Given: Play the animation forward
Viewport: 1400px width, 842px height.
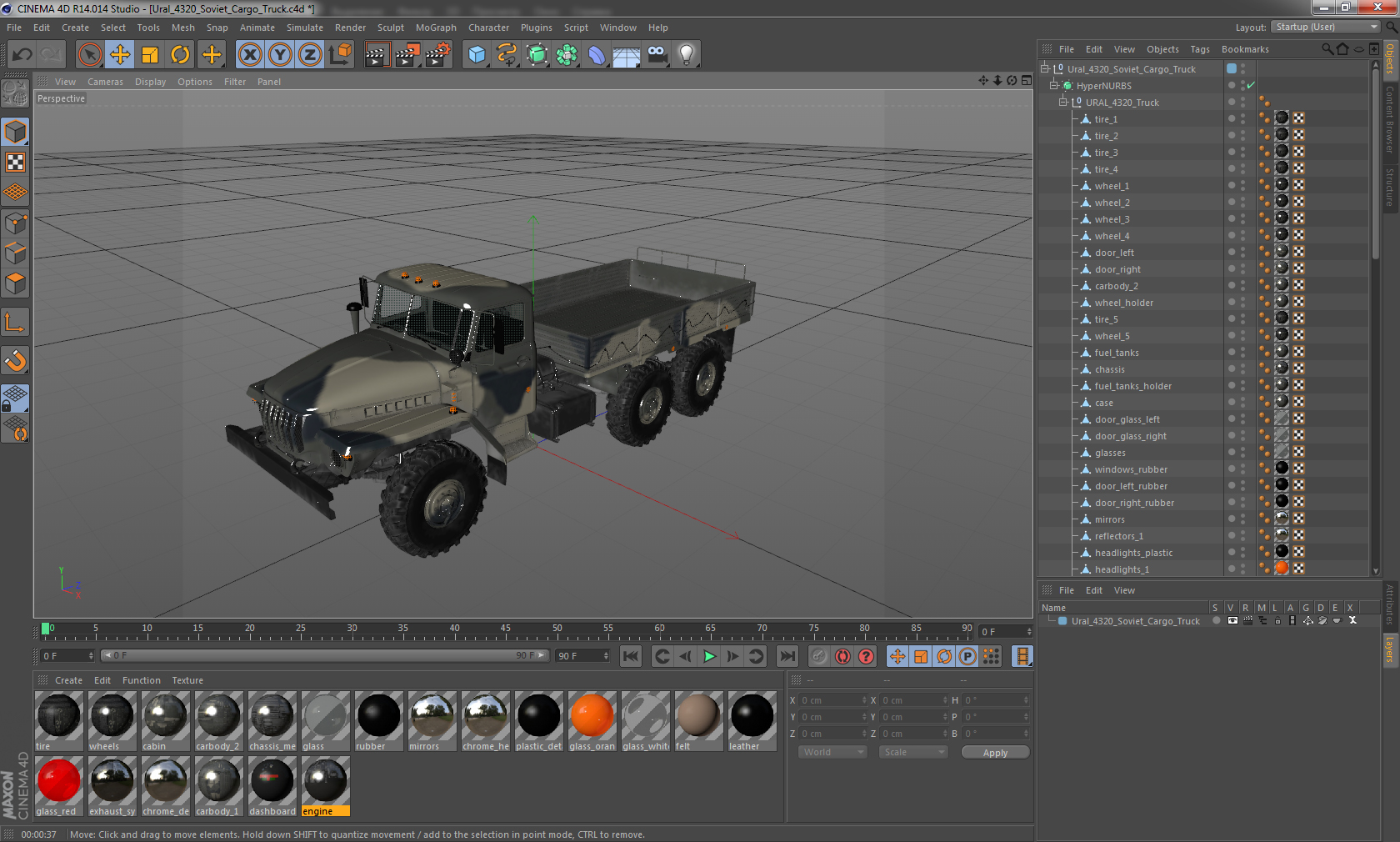Looking at the screenshot, I should (709, 656).
